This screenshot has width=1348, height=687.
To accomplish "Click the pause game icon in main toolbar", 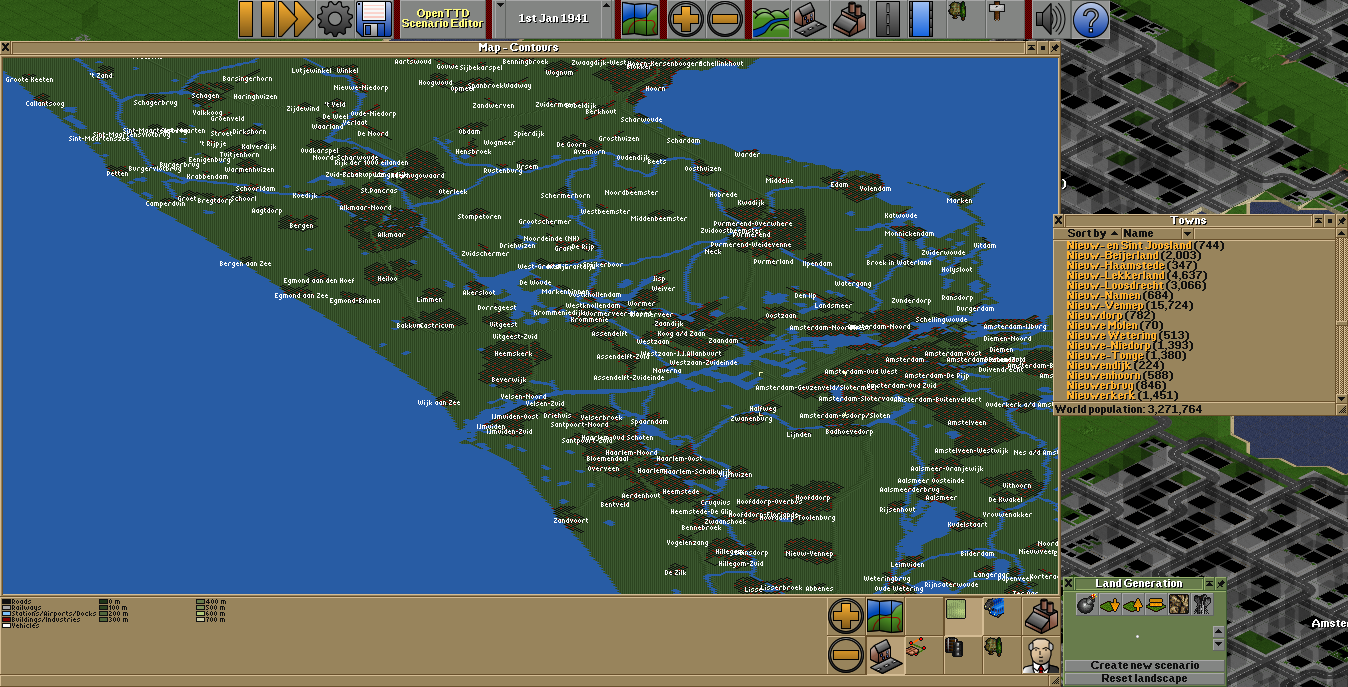I will coord(256,19).
